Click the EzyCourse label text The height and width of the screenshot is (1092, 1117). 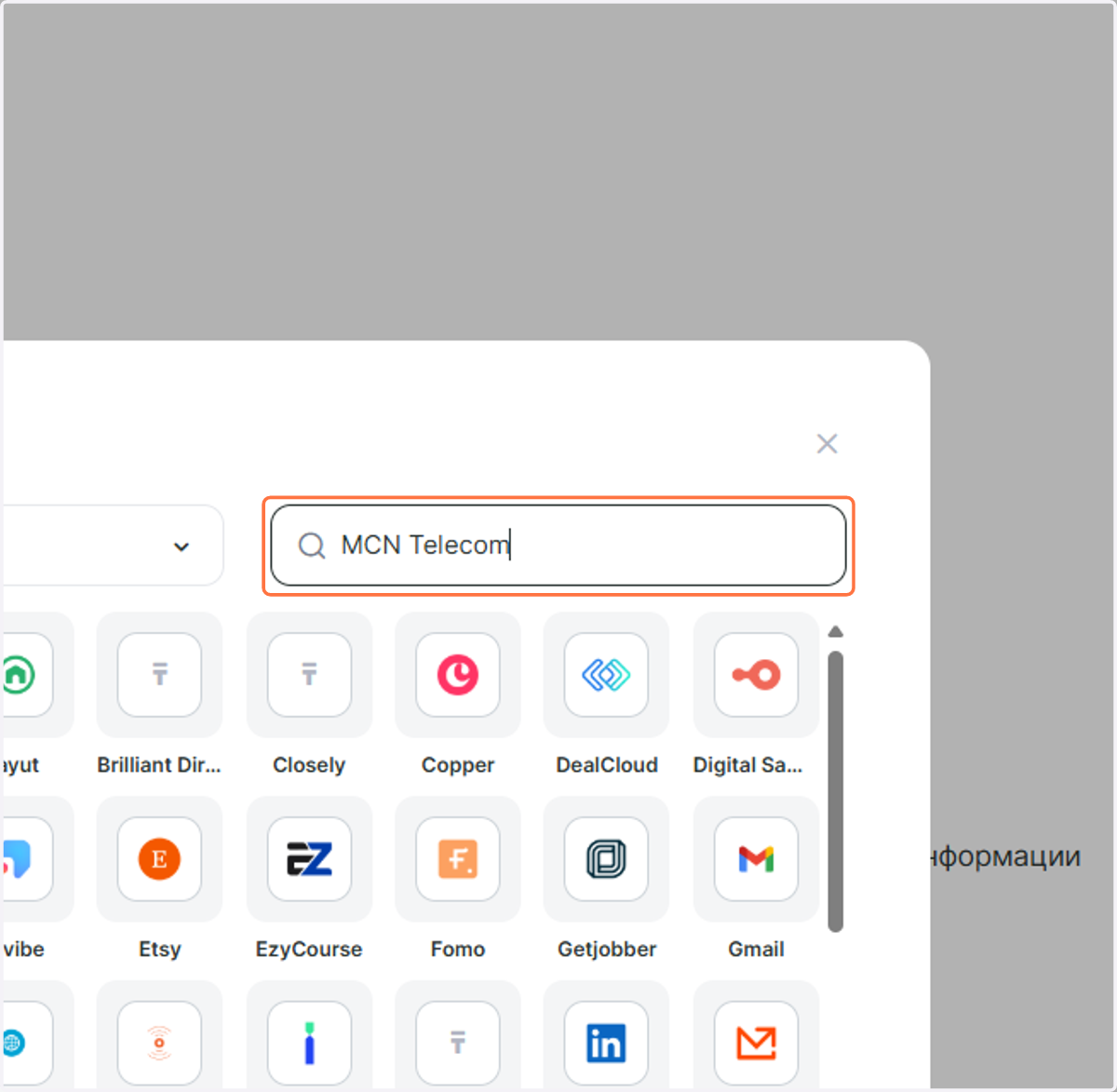(309, 950)
